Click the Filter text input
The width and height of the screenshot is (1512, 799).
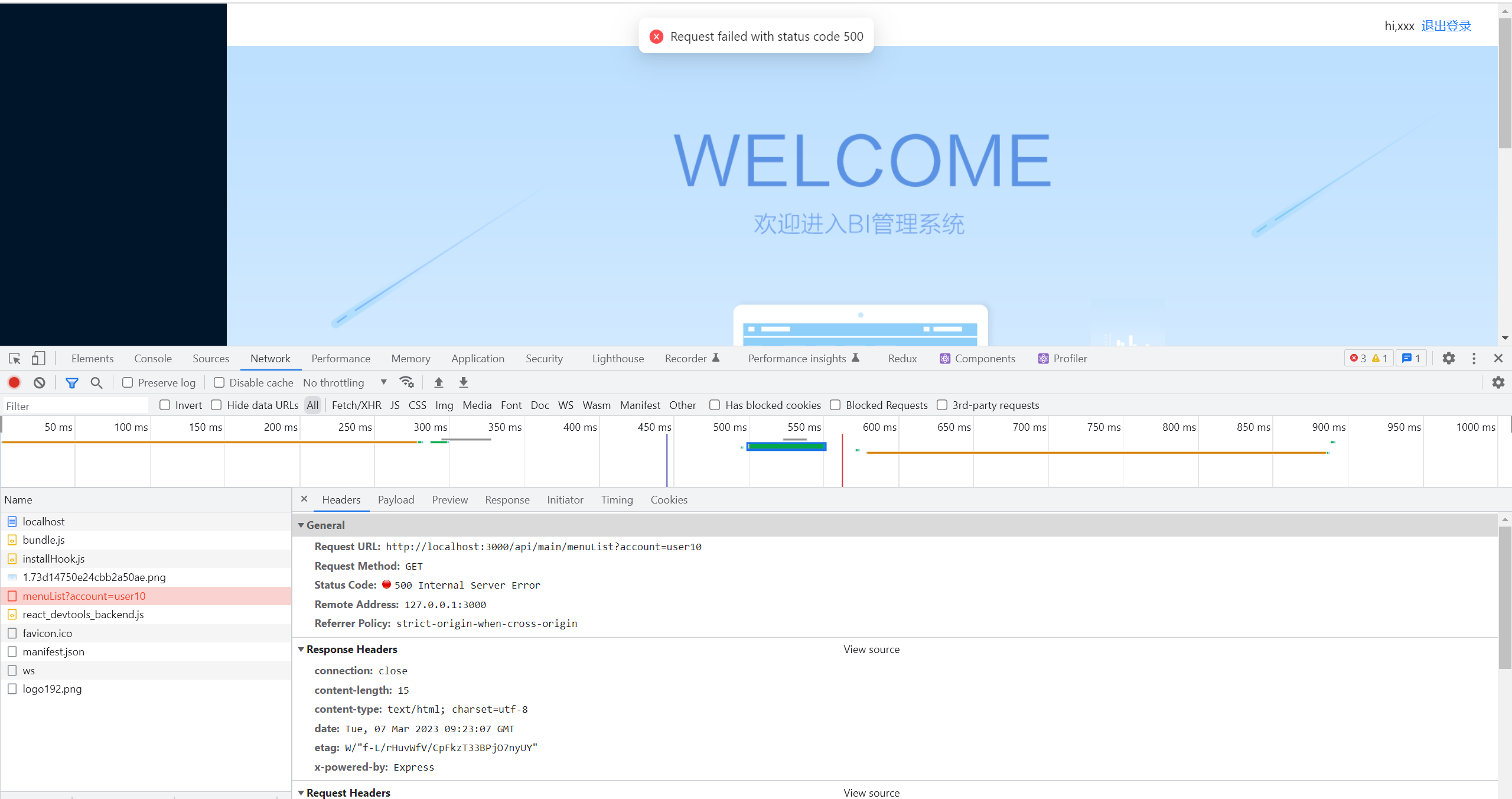[x=76, y=405]
